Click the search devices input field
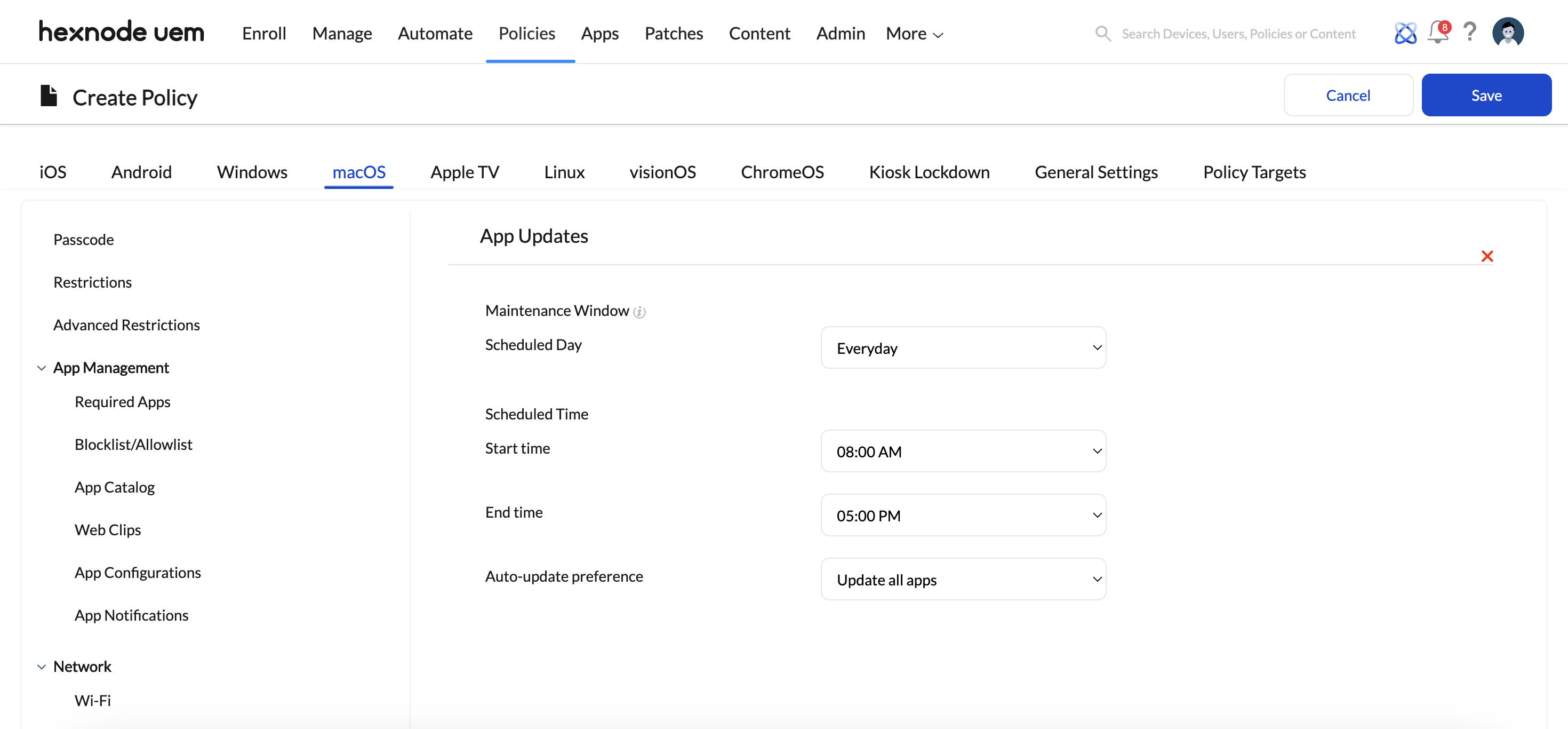 click(1238, 34)
